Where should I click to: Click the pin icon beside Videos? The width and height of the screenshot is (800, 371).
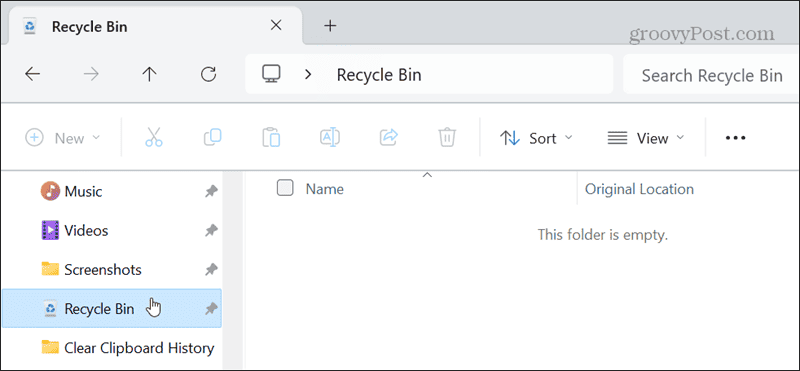click(211, 231)
